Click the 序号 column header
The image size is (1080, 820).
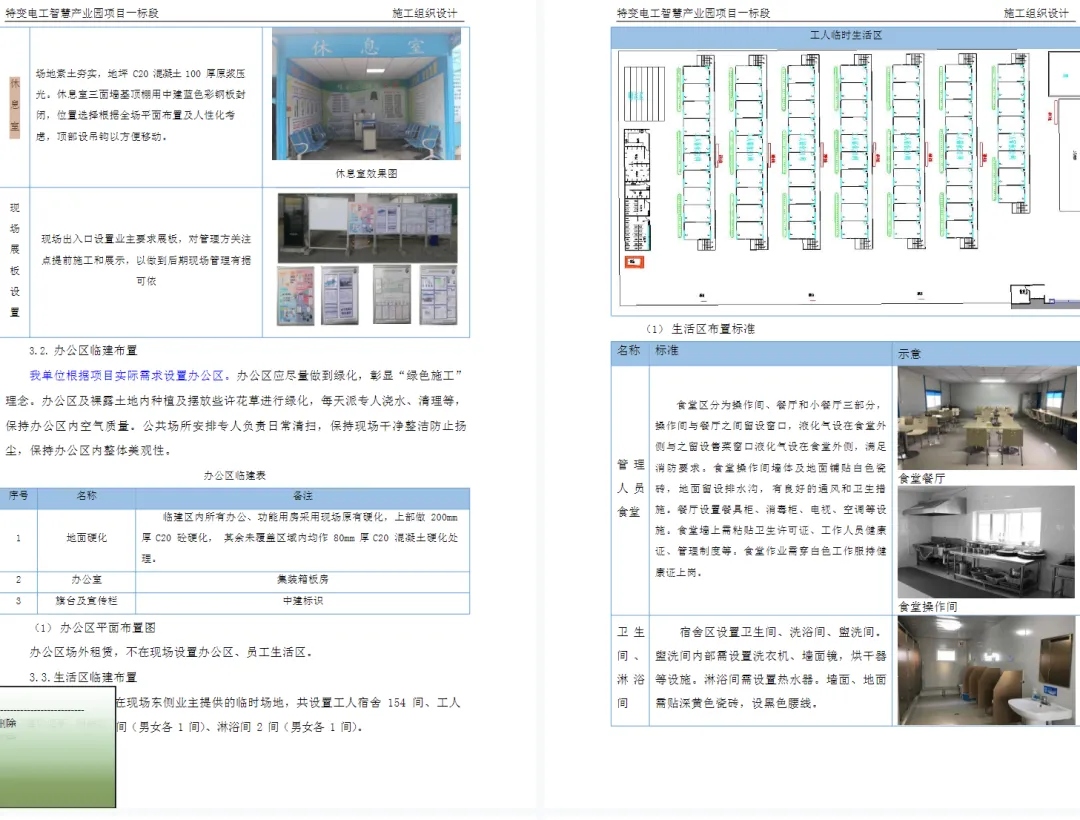[19, 496]
